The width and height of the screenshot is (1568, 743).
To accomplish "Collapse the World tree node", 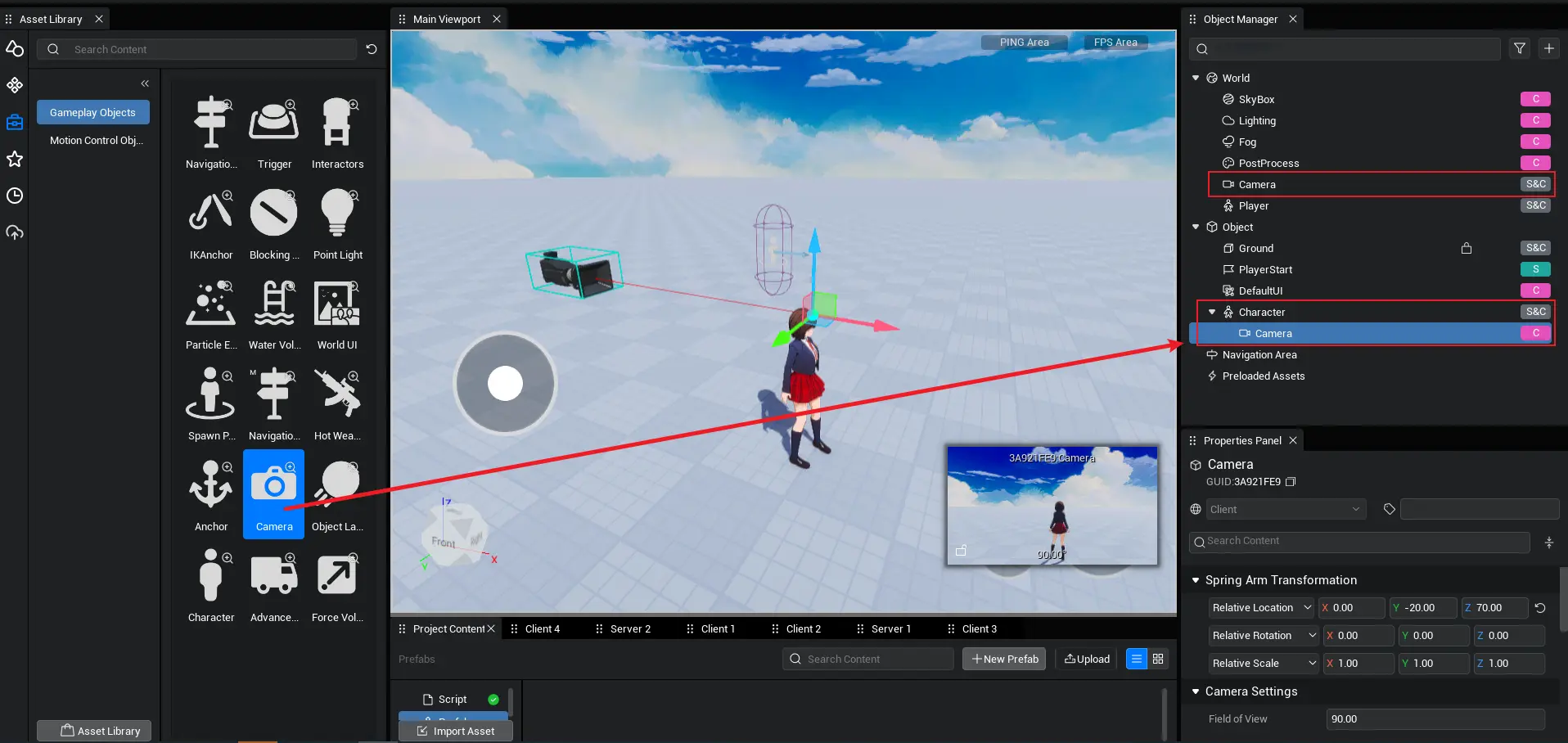I will click(x=1196, y=78).
